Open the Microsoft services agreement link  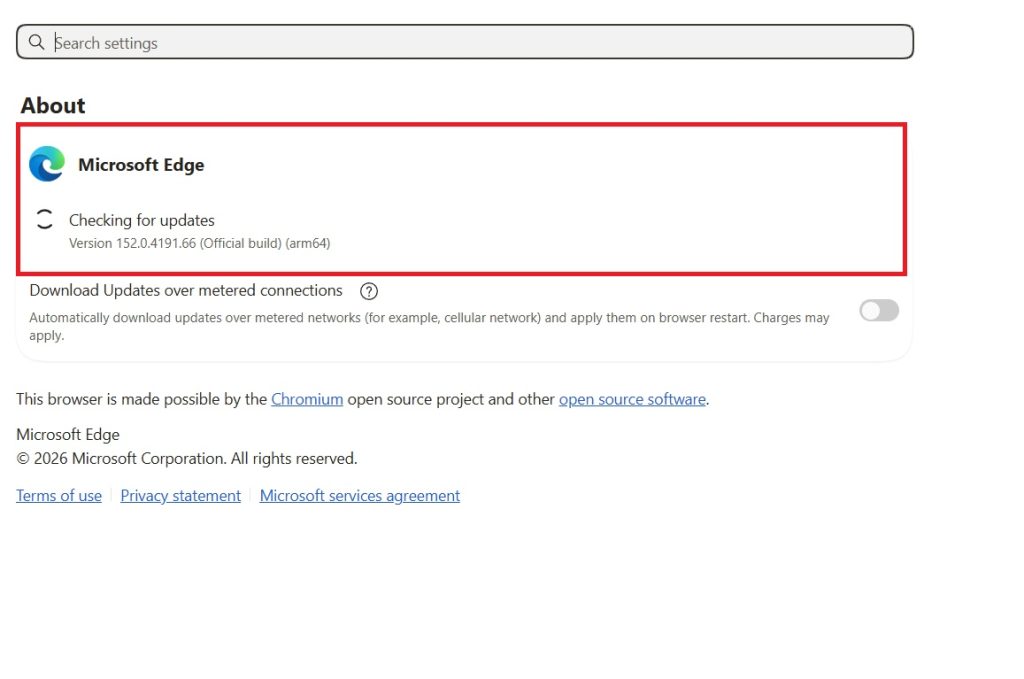click(x=360, y=496)
